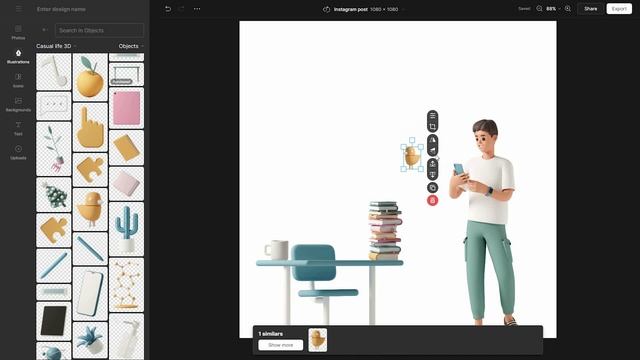Select the orange apple object thumbnail
The height and width of the screenshot is (360, 640).
click(90, 77)
